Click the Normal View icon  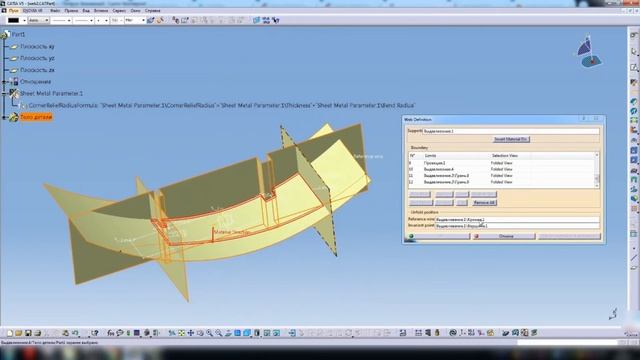[x=228, y=333]
